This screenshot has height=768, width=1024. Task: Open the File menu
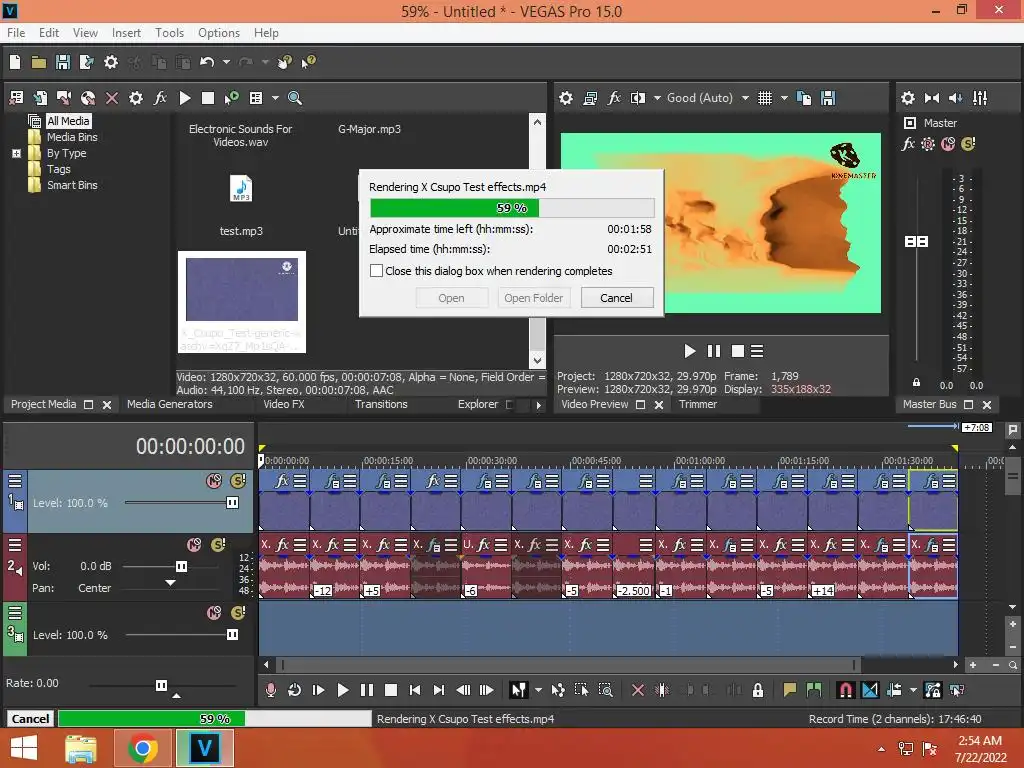16,33
